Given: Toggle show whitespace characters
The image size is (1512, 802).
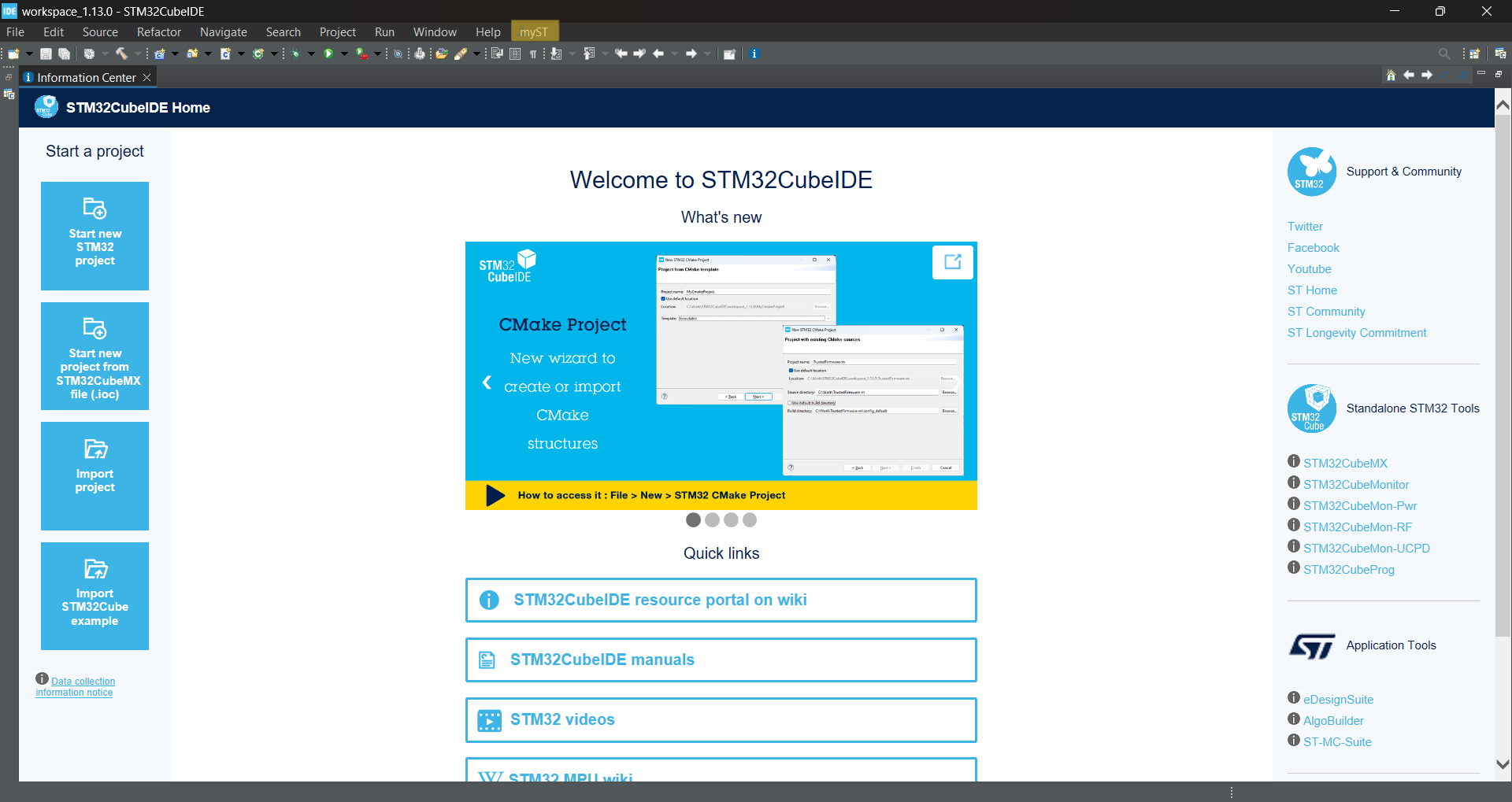Looking at the screenshot, I should point(533,53).
